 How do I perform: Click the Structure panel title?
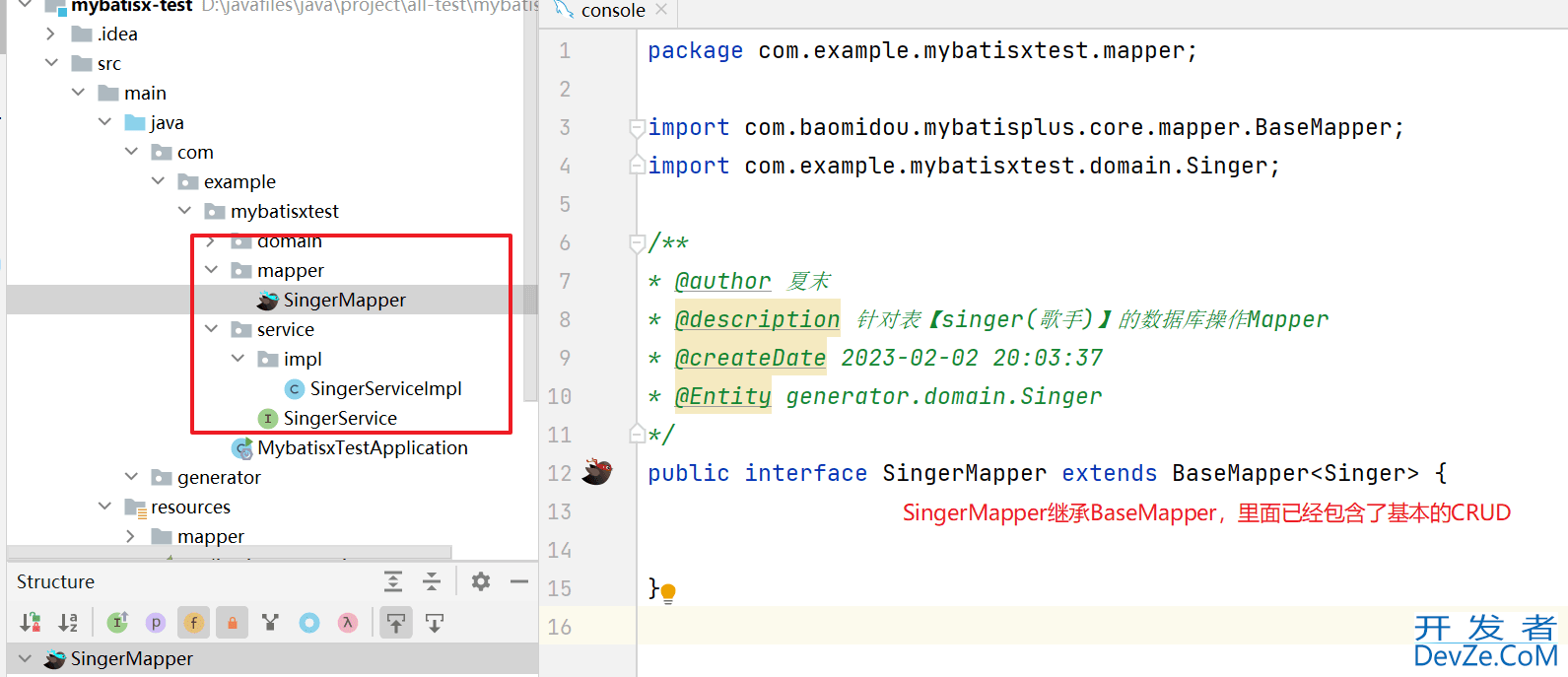(x=55, y=581)
